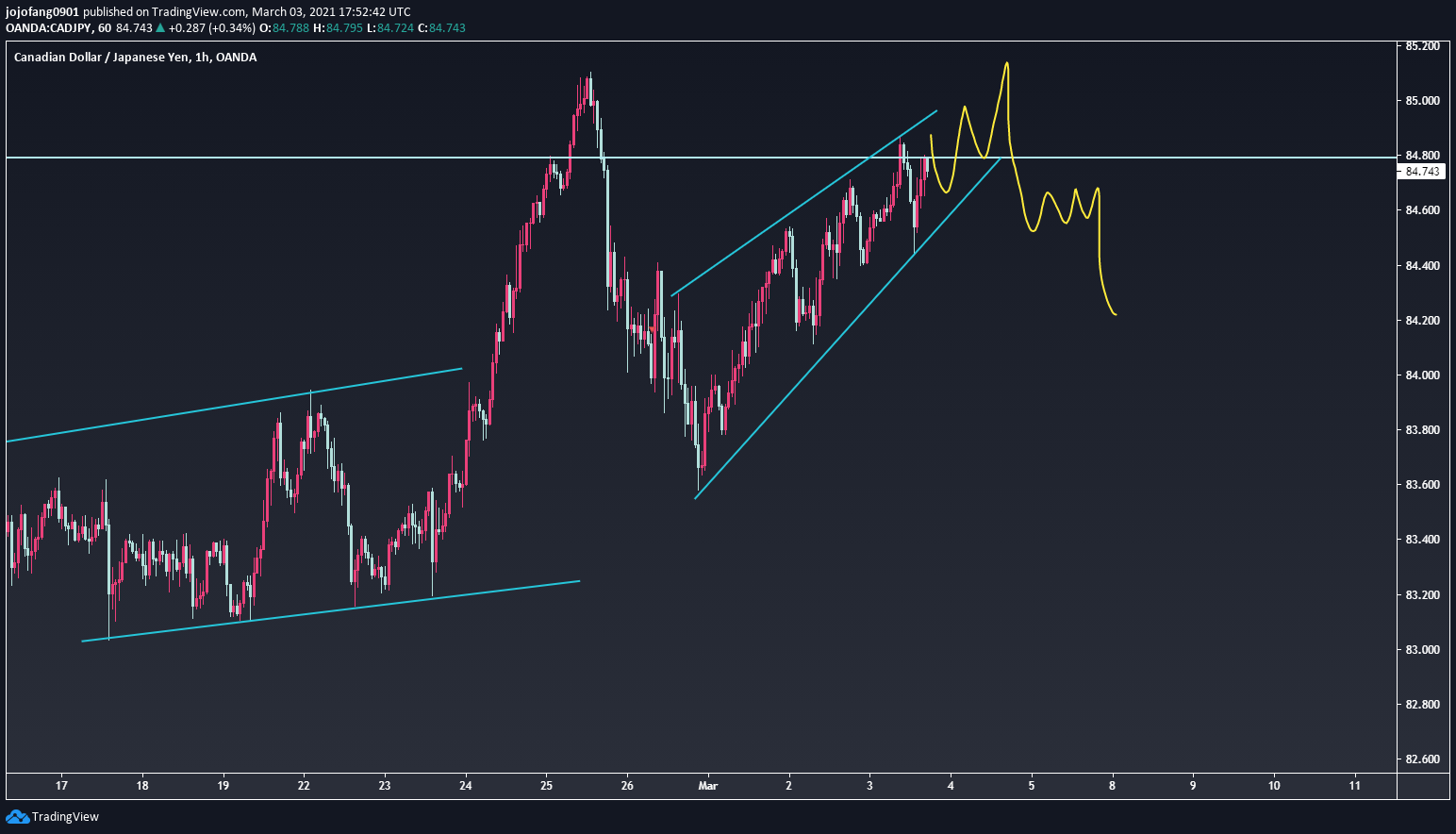This screenshot has width=1456, height=834.
Task: Click the date label 4 on time axis
Action: pos(951,786)
